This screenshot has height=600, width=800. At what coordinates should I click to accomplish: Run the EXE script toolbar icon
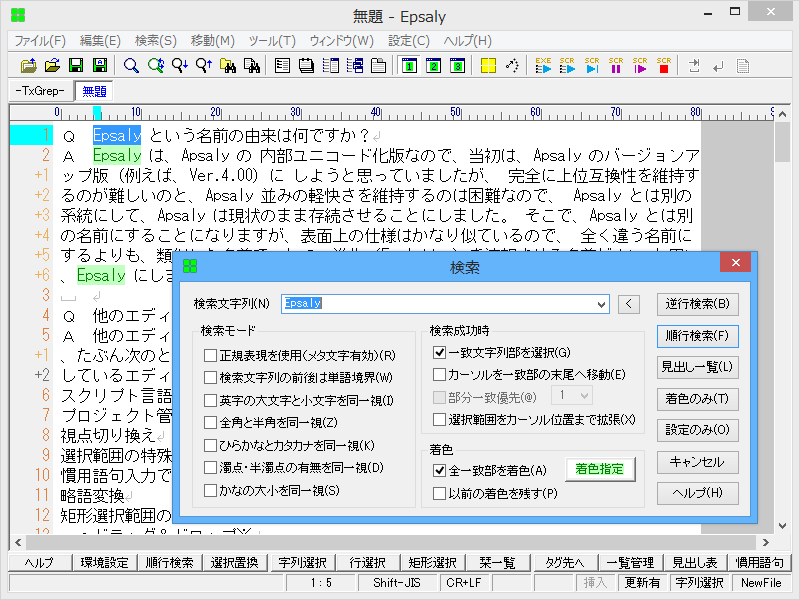(543, 65)
